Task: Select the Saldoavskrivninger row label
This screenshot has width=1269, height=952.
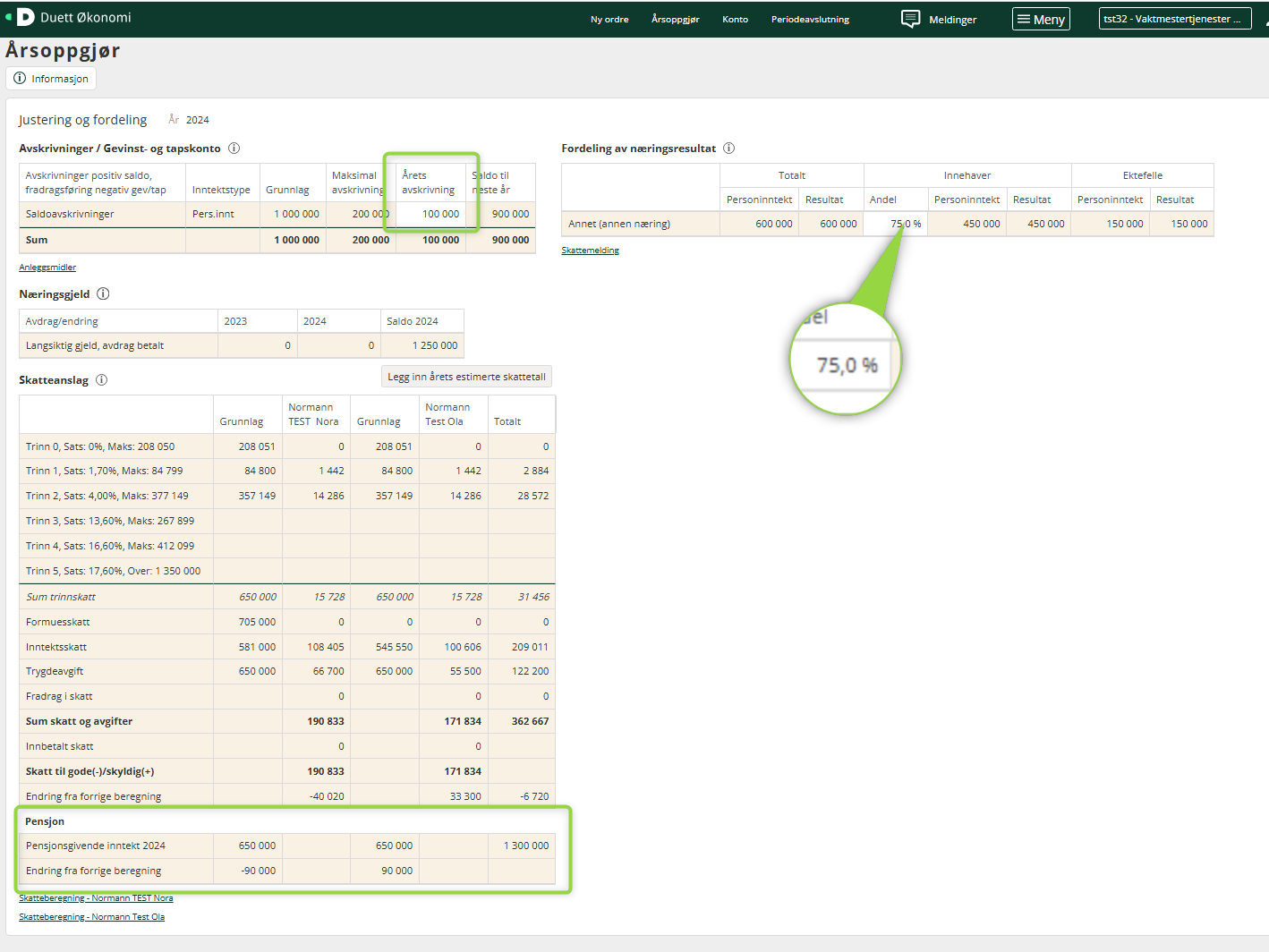Action: (70, 214)
